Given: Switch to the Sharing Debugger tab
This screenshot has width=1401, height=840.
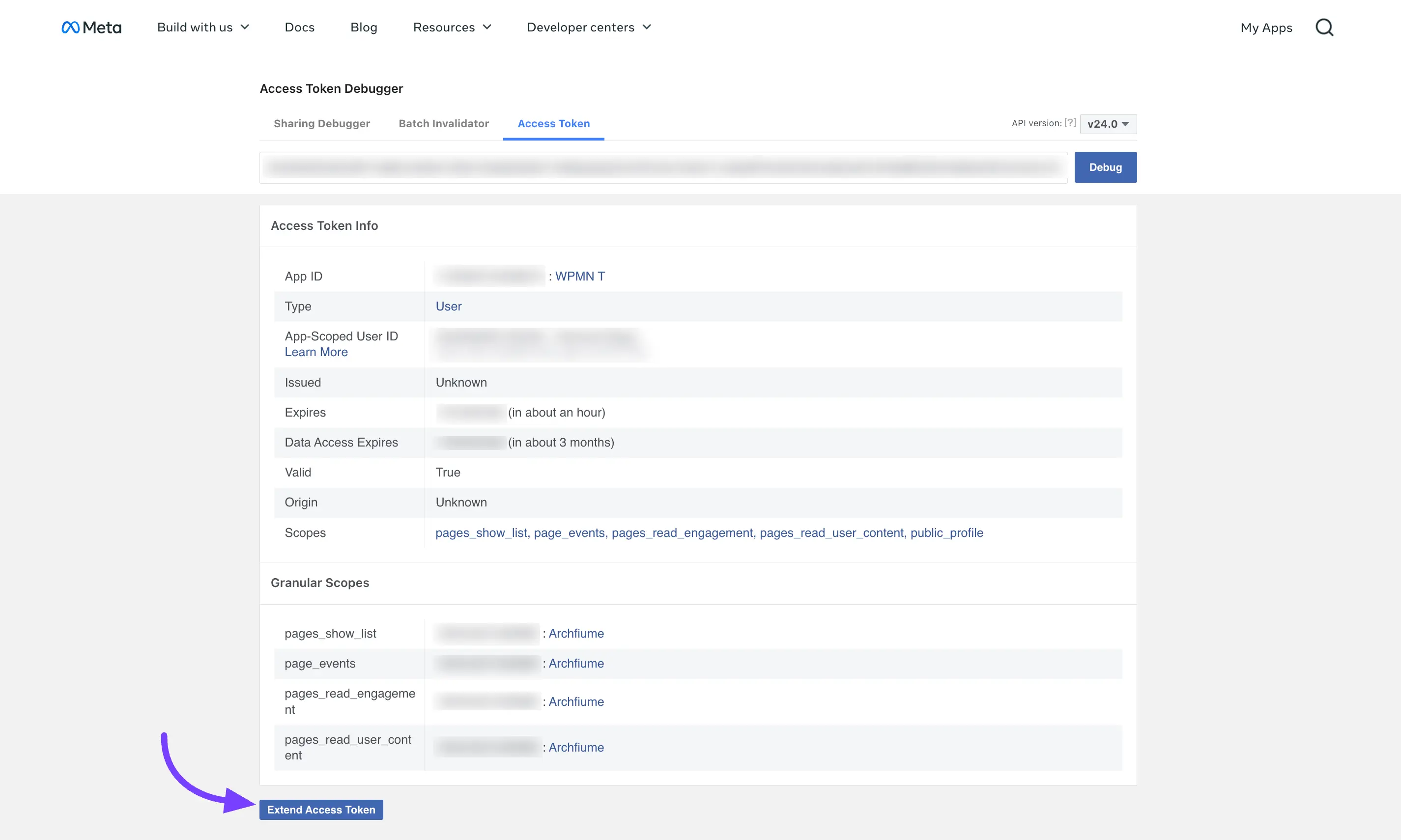Looking at the screenshot, I should tap(321, 123).
